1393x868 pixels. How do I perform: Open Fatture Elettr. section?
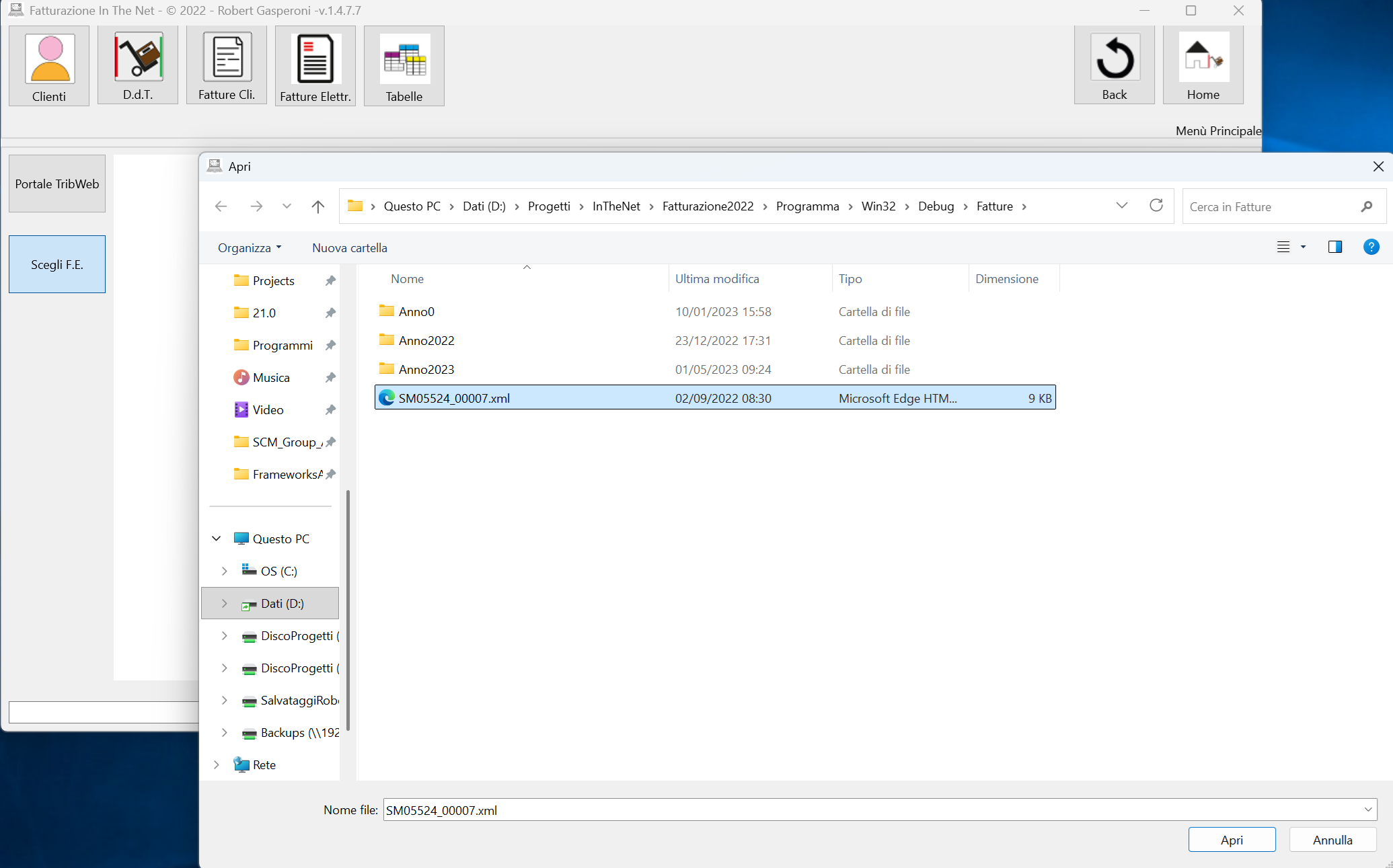[x=315, y=66]
